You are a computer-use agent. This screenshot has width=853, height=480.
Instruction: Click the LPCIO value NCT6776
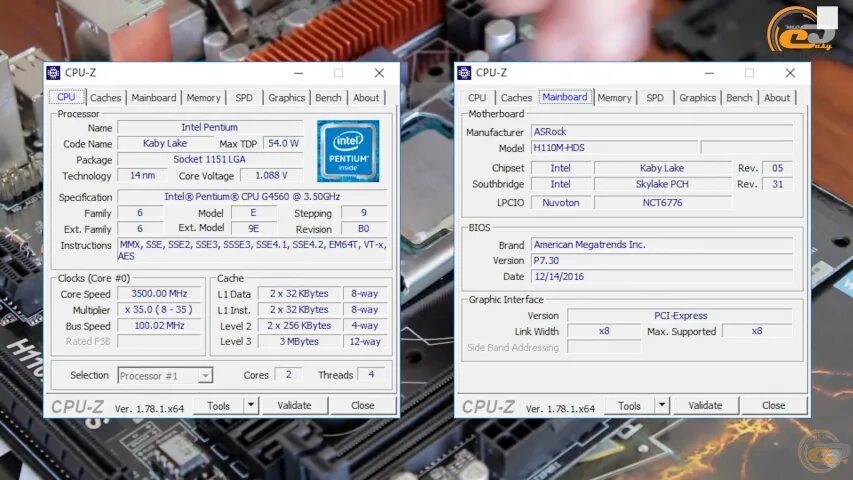662,202
